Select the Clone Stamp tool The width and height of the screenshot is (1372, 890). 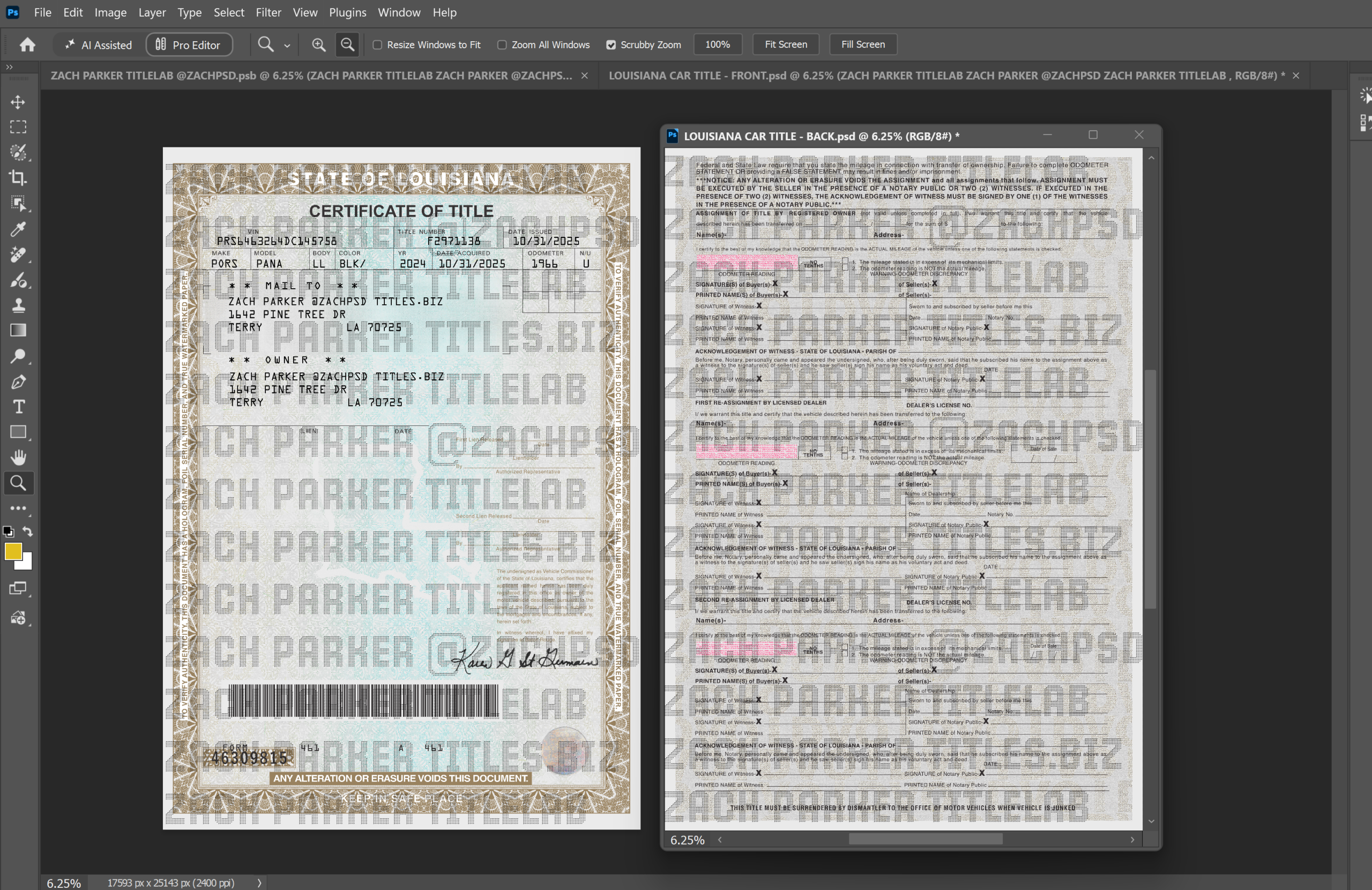click(18, 305)
